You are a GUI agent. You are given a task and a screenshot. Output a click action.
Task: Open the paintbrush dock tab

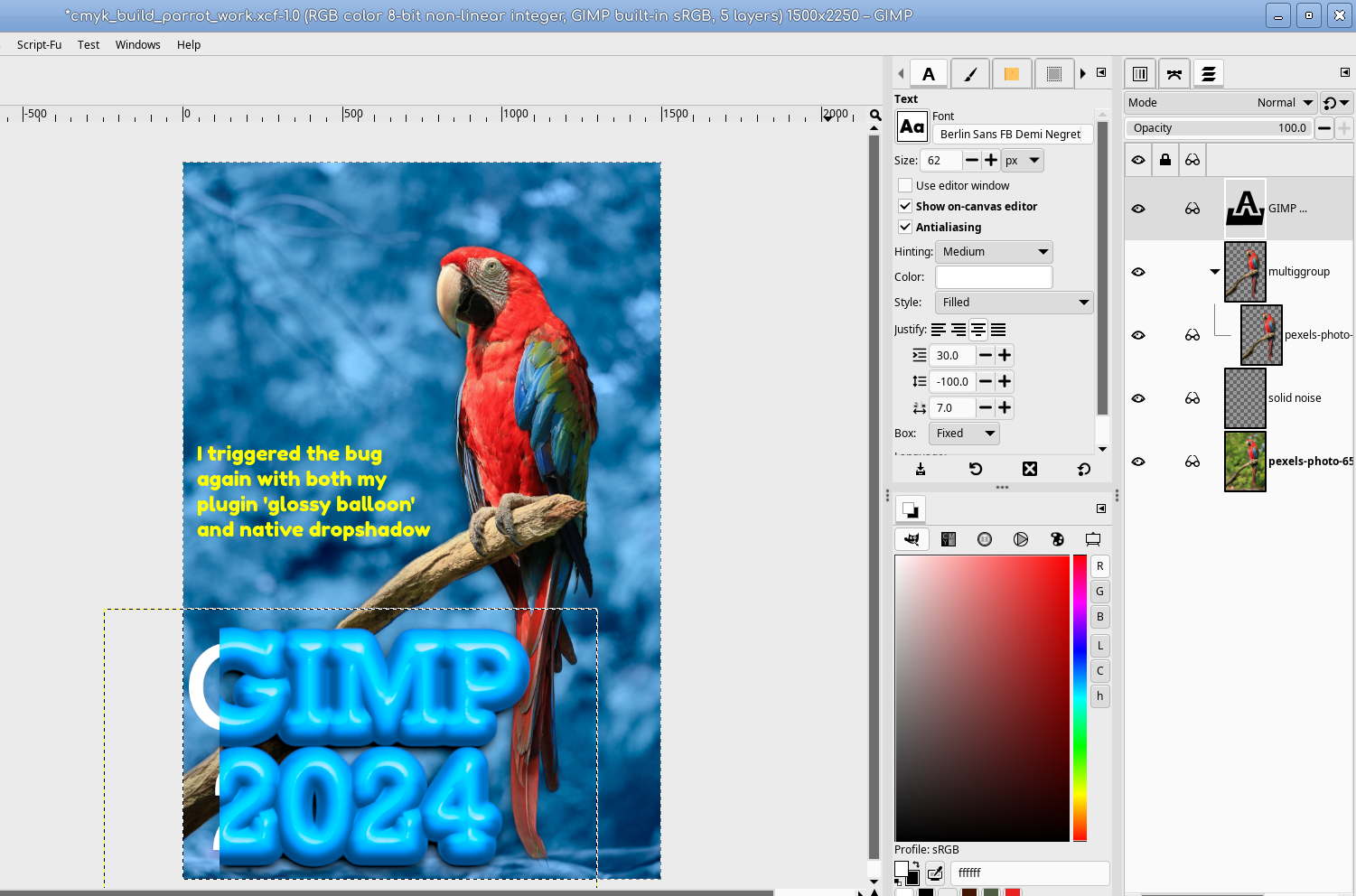(x=970, y=74)
